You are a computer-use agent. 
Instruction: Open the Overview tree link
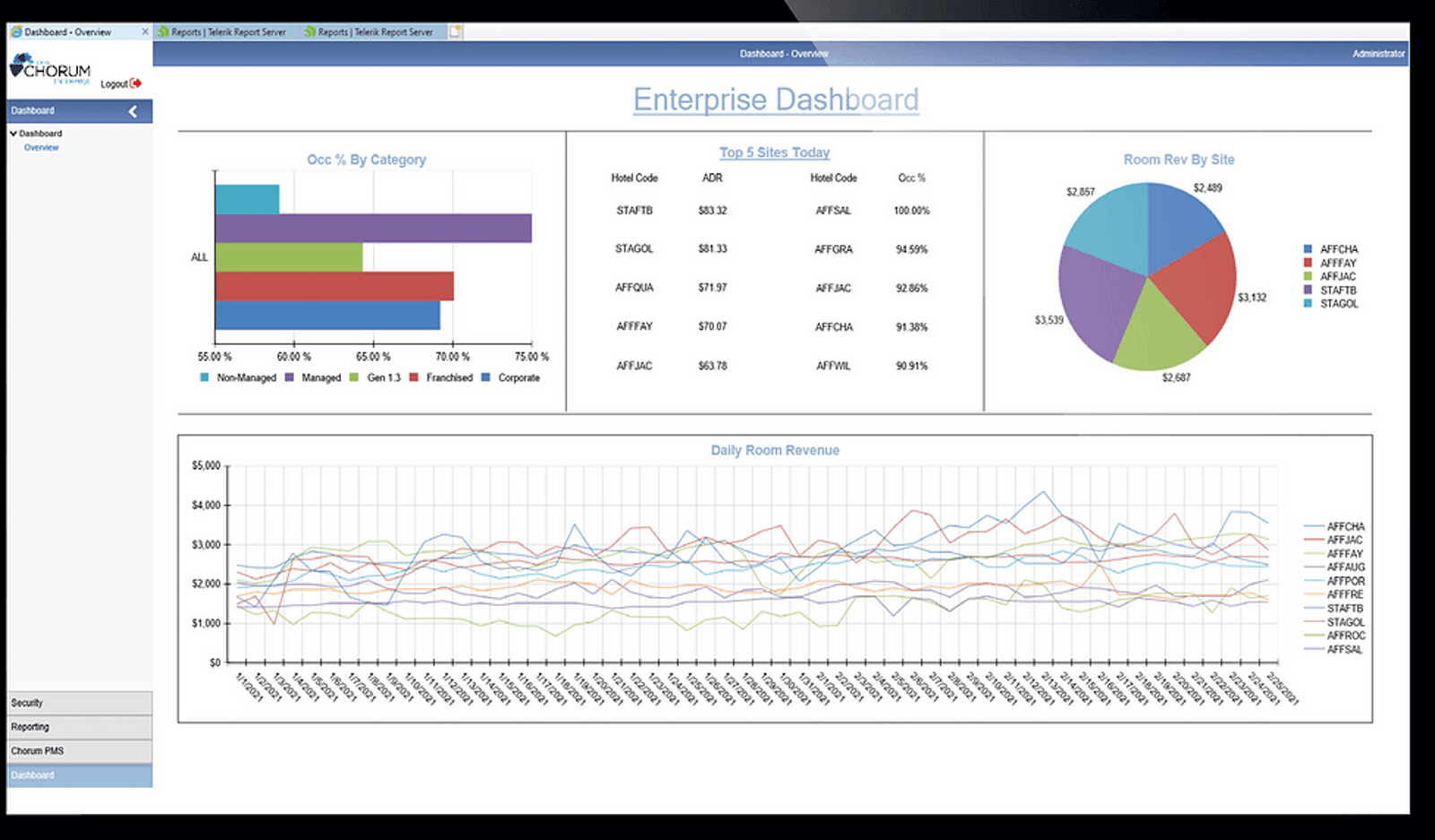click(41, 147)
